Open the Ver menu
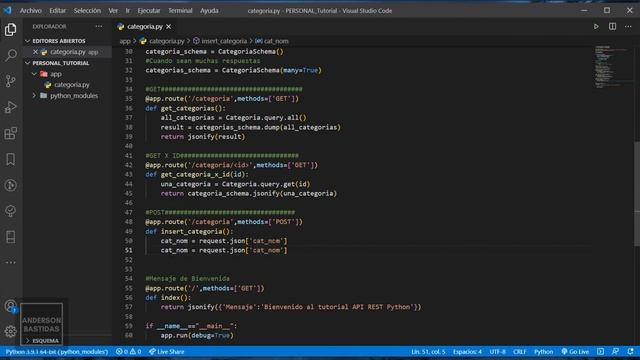Image resolution: width=640 pixels, height=360 pixels. point(113,11)
